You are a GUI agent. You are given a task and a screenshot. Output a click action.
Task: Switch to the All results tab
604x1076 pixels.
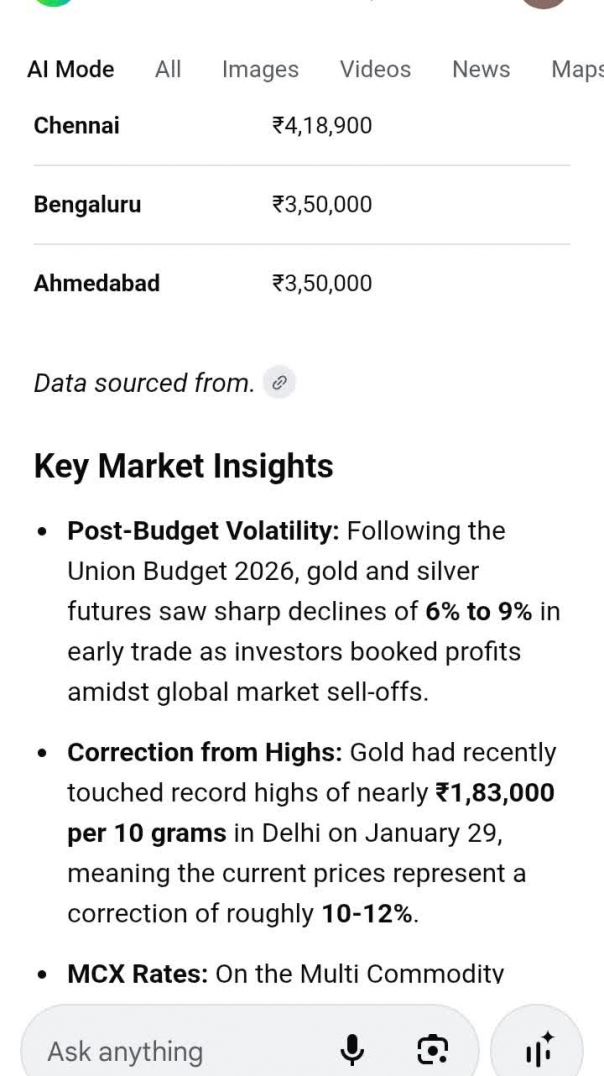click(x=168, y=69)
